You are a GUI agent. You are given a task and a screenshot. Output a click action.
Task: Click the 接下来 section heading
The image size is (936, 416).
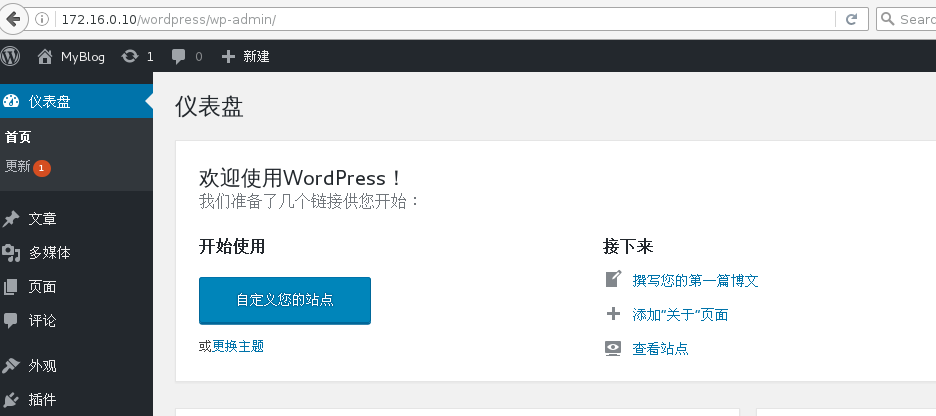pos(628,246)
